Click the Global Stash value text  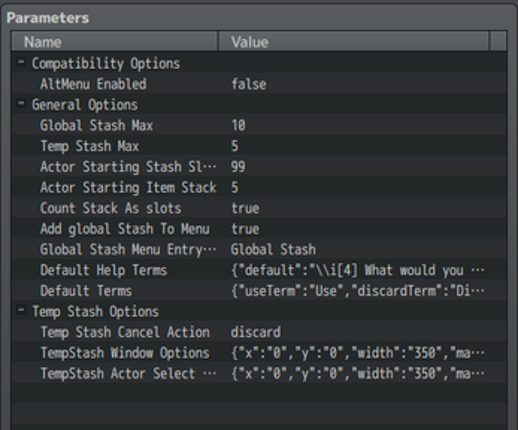[273, 249]
